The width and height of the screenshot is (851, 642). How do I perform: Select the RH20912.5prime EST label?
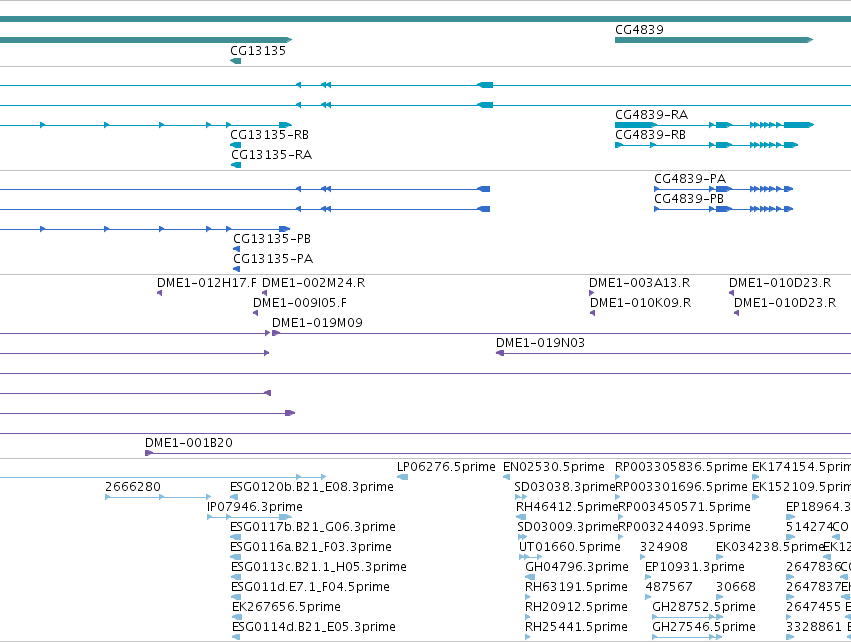pyautogui.click(x=576, y=607)
